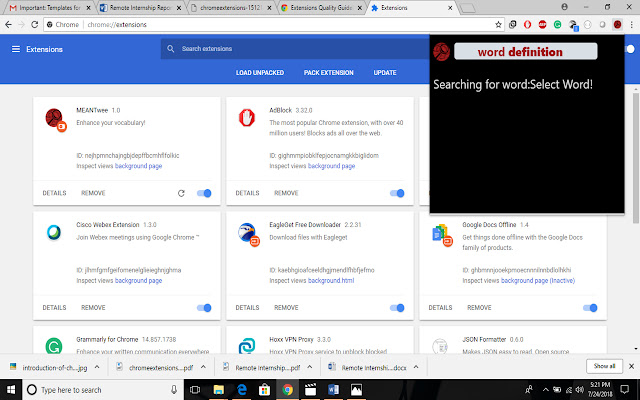Bookmark this page with the star icon
Image resolution: width=640 pixels, height=400 pixels.
pyautogui.click(x=498, y=24)
